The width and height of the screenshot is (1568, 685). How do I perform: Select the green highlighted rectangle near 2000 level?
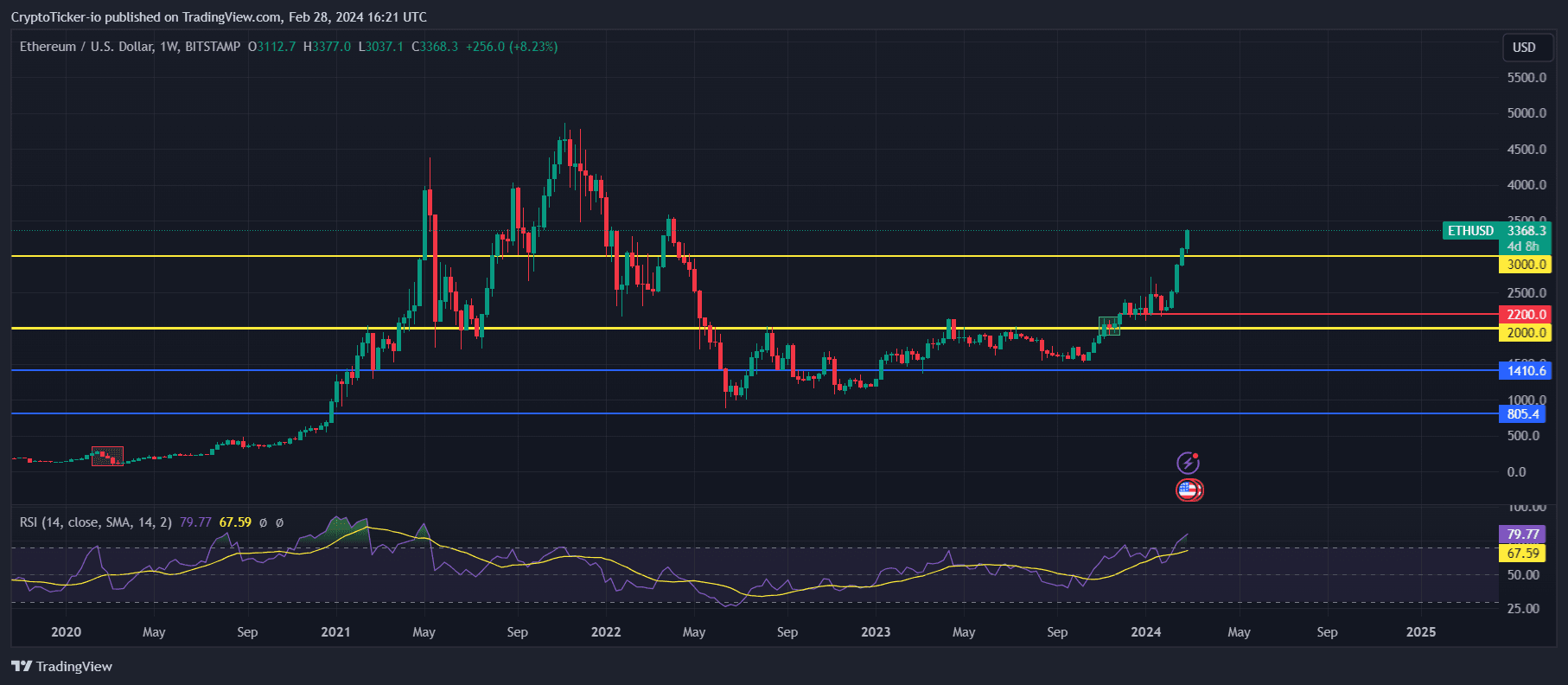(x=1109, y=326)
